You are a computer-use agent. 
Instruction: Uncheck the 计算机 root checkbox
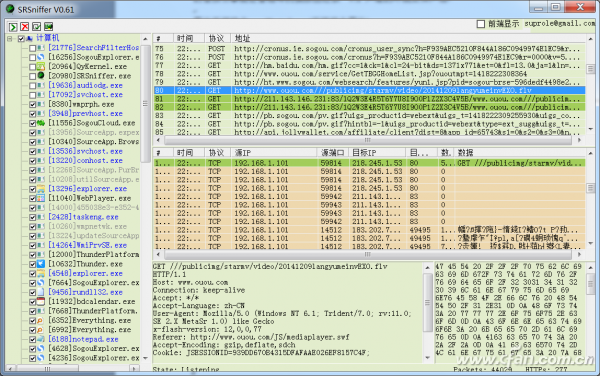click(x=21, y=38)
